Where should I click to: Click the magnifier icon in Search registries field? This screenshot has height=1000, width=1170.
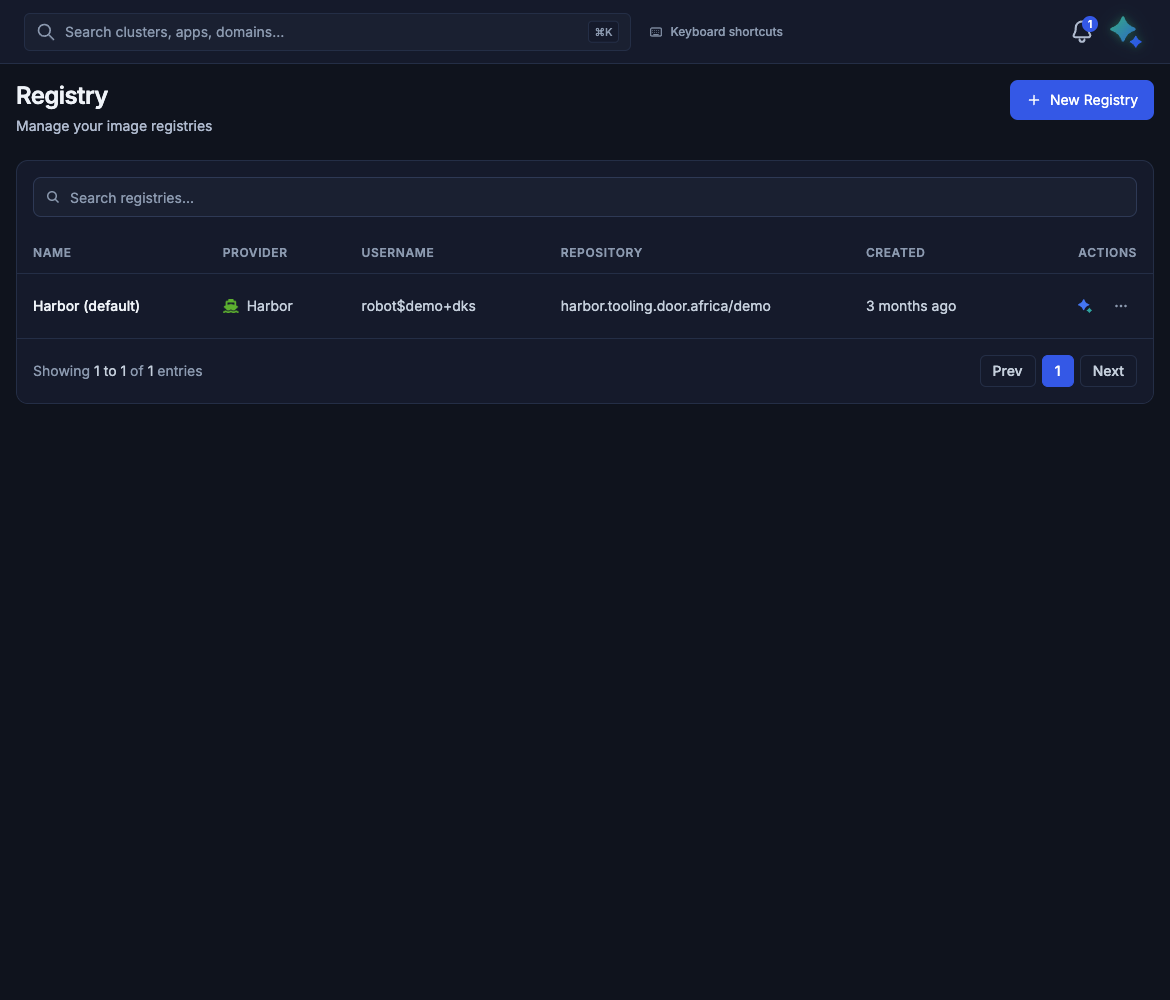[x=53, y=197]
